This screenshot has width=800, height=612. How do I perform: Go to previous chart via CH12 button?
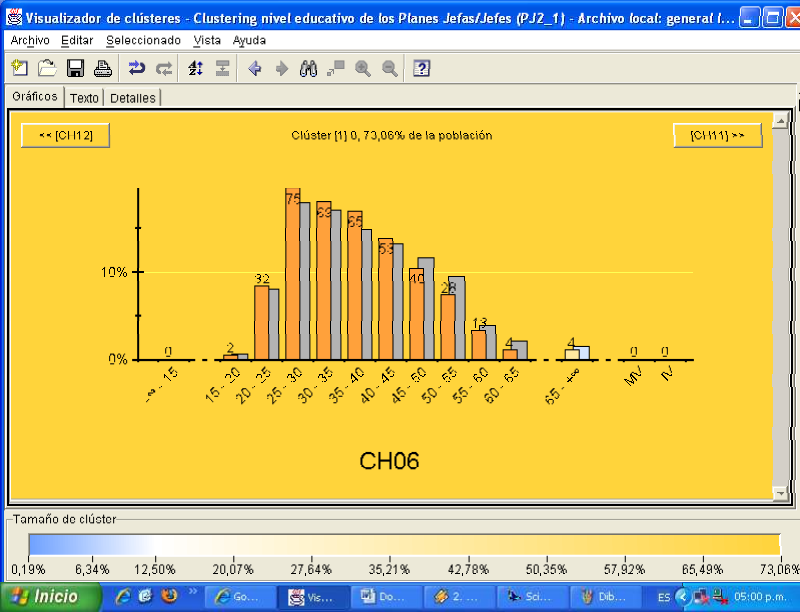[65, 135]
